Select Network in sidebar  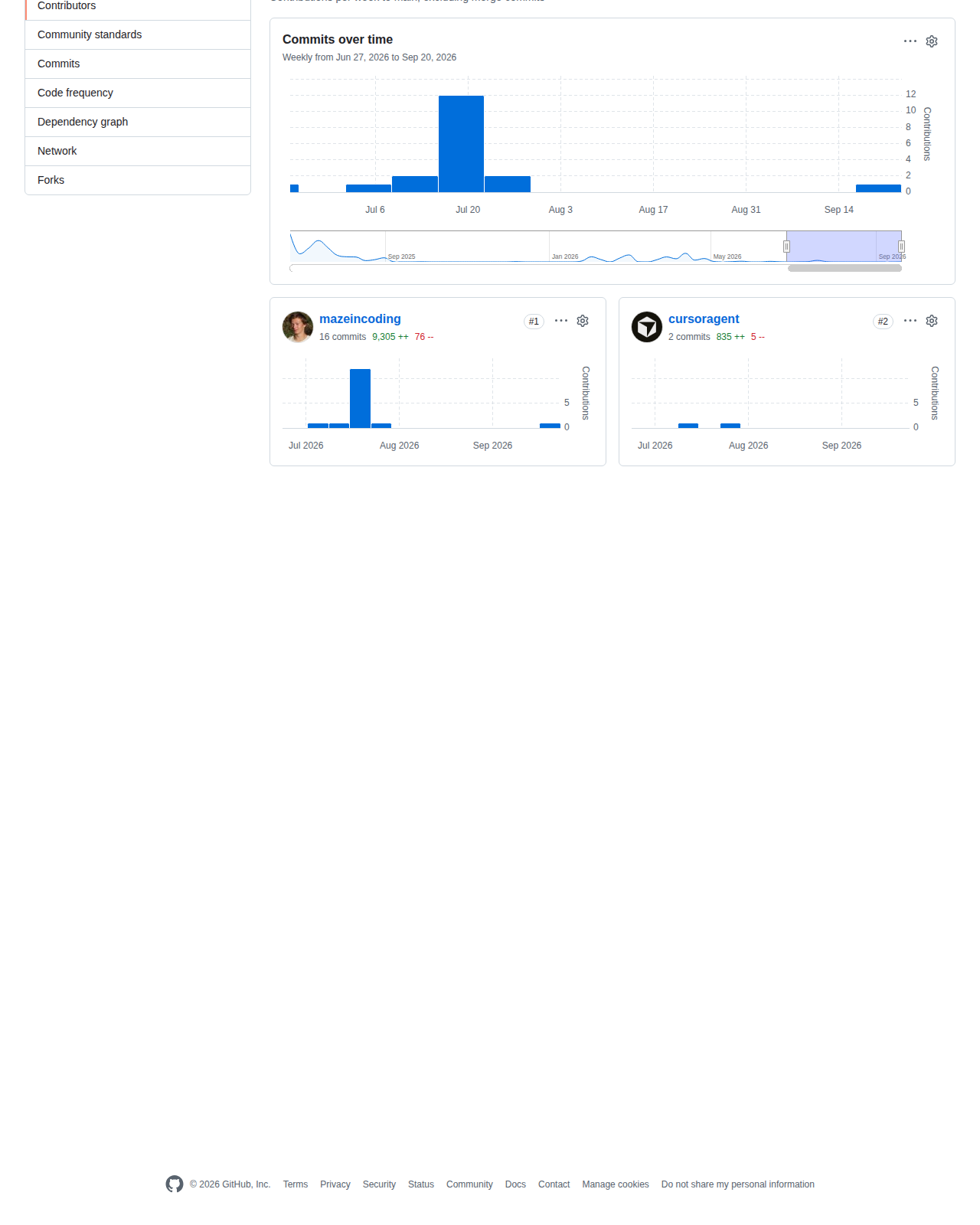[x=138, y=151]
